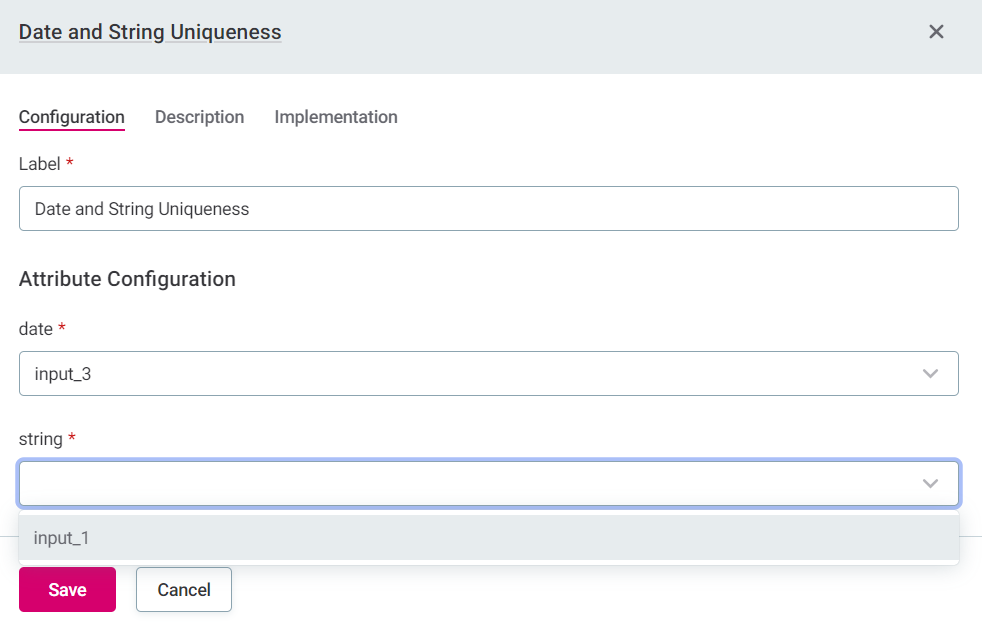Image resolution: width=982 pixels, height=625 pixels.
Task: Select the date field containing input_3
Action: (x=489, y=373)
